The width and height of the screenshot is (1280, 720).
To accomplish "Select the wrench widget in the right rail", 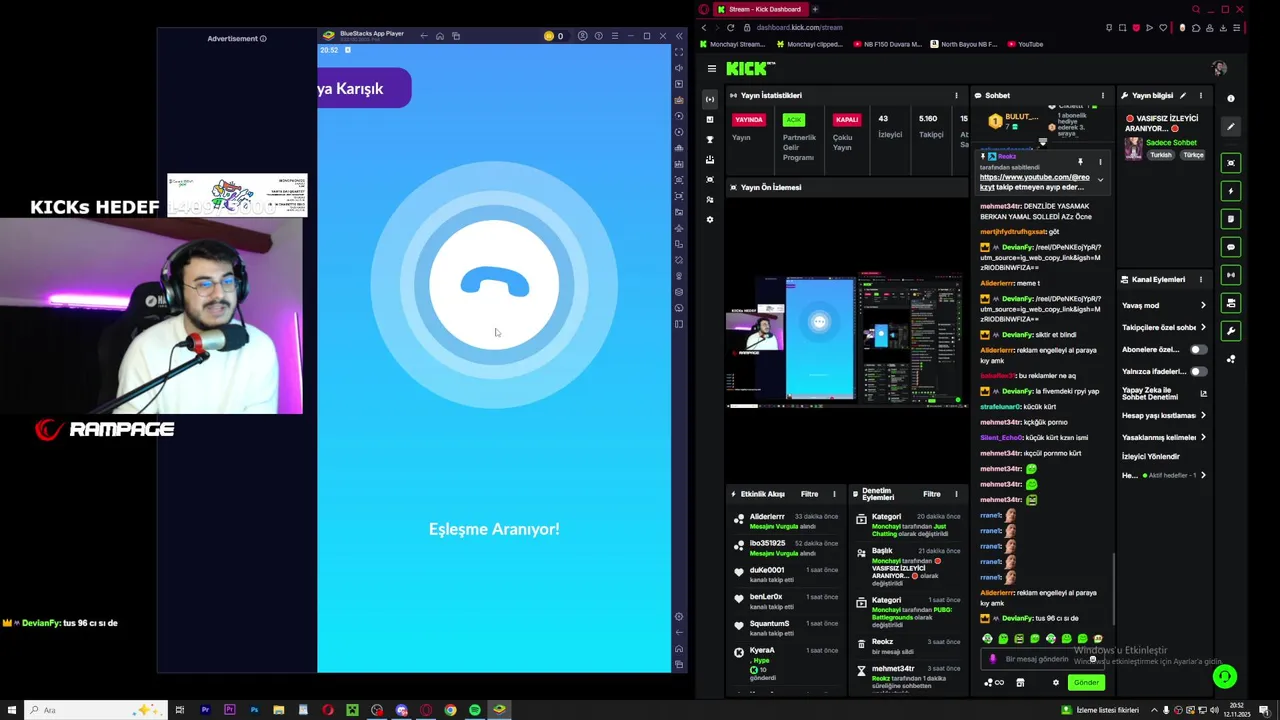I will [1231, 331].
